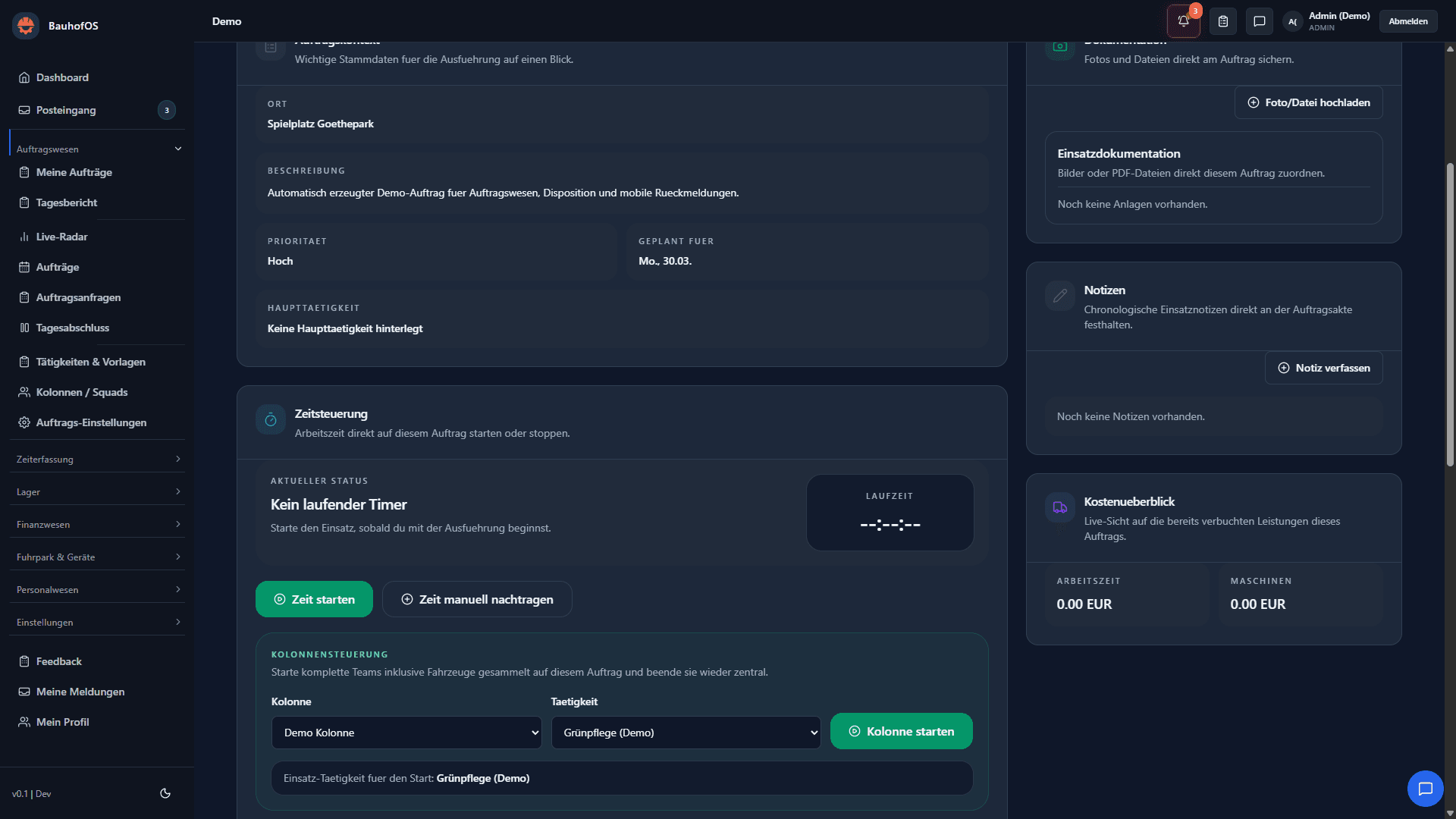
Task: Click the notification bell icon
Action: pyautogui.click(x=1183, y=21)
